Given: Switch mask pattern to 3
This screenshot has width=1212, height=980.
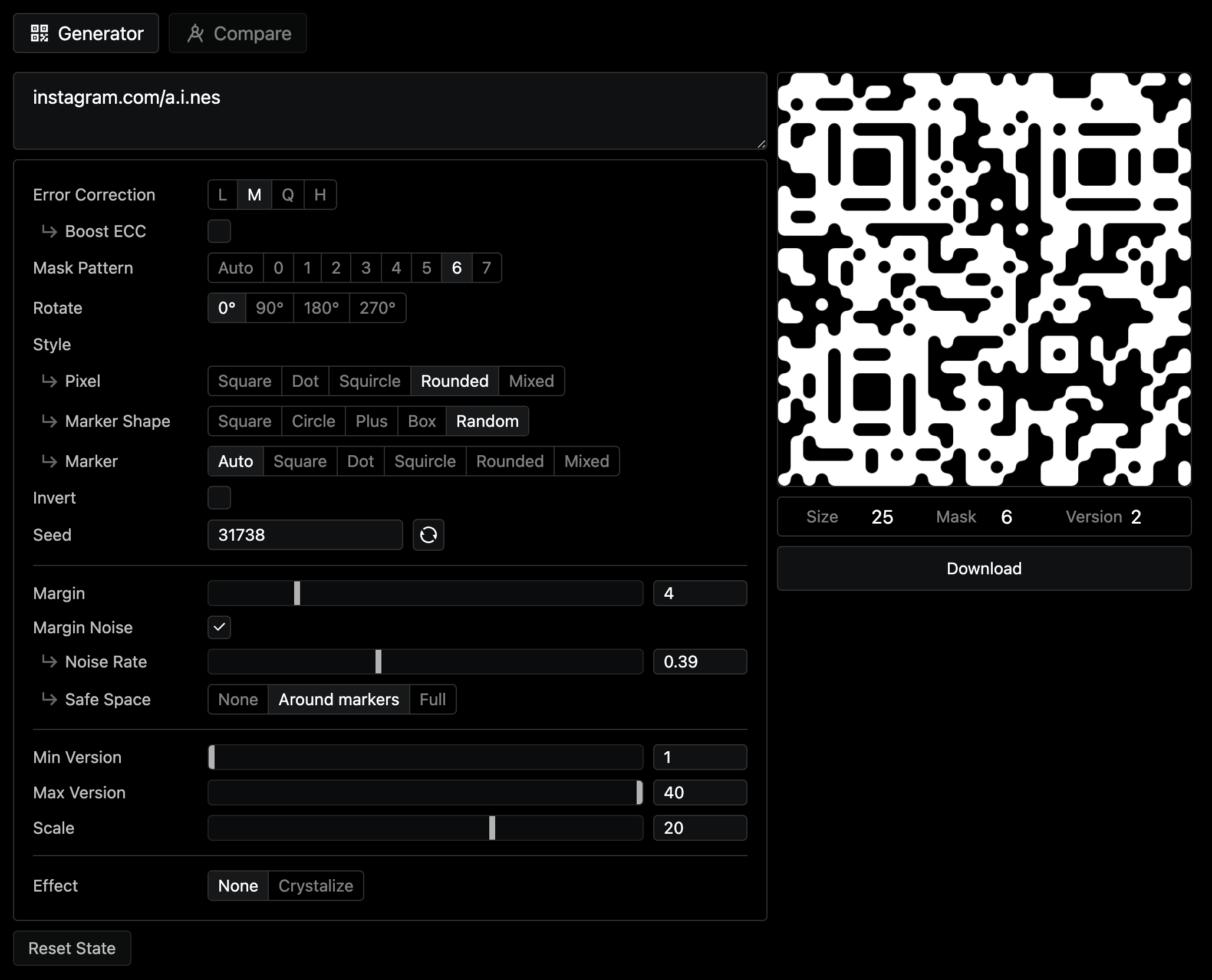Looking at the screenshot, I should coord(365,268).
